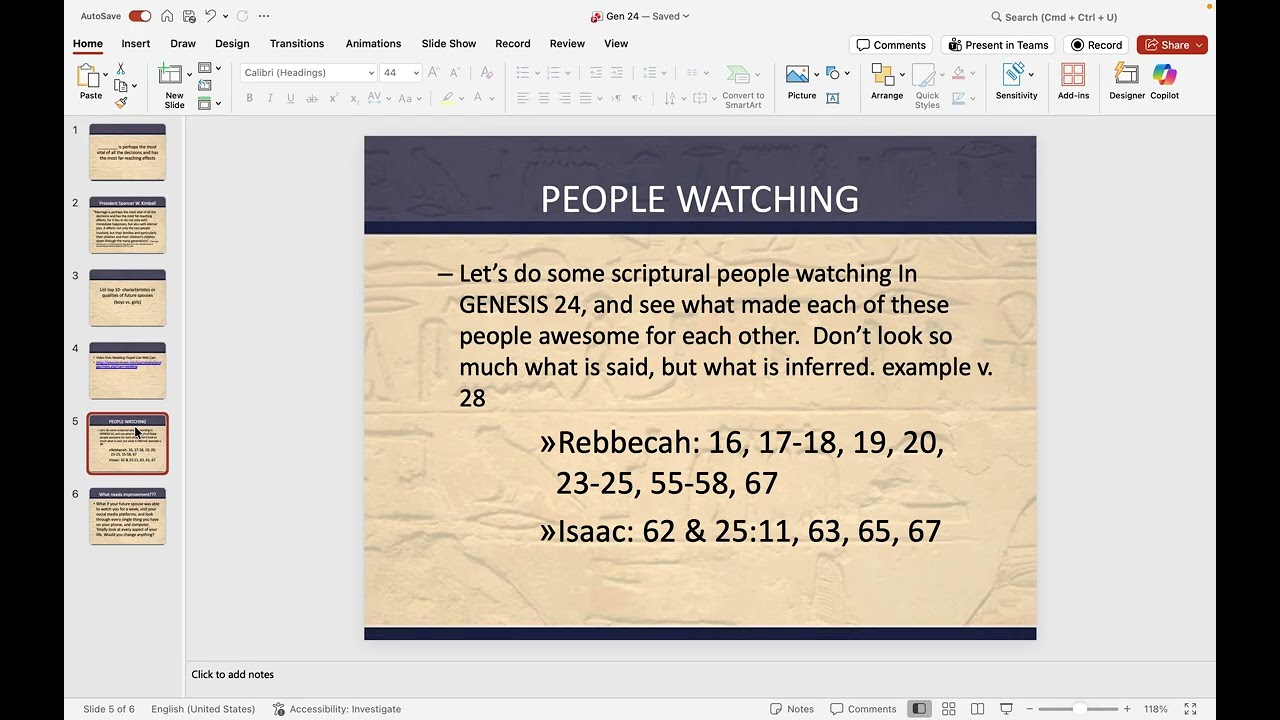Toggle Underline formatting

point(291,98)
